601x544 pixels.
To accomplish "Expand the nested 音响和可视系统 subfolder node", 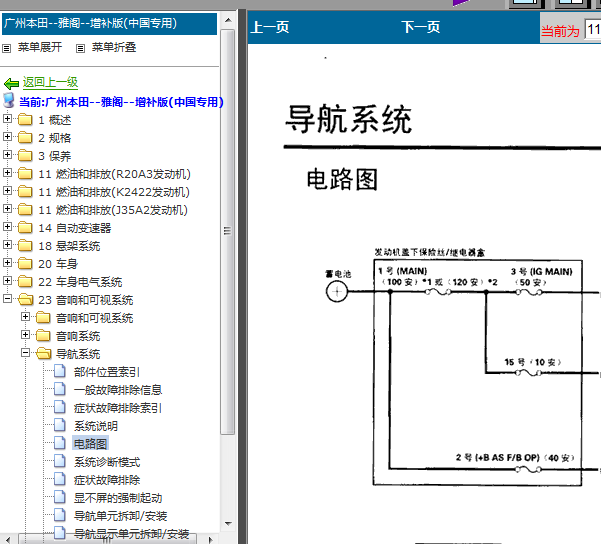I will pyautogui.click(x=25, y=317).
